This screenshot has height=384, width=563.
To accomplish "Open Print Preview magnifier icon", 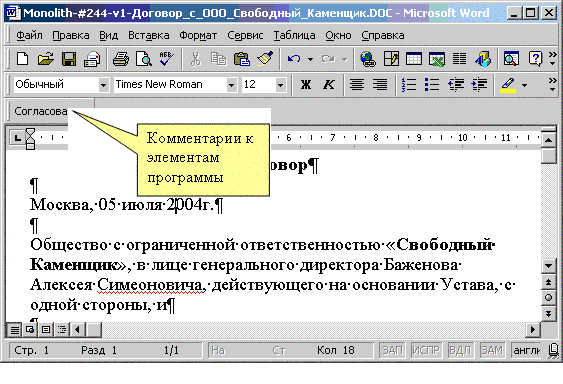I will click(144, 59).
